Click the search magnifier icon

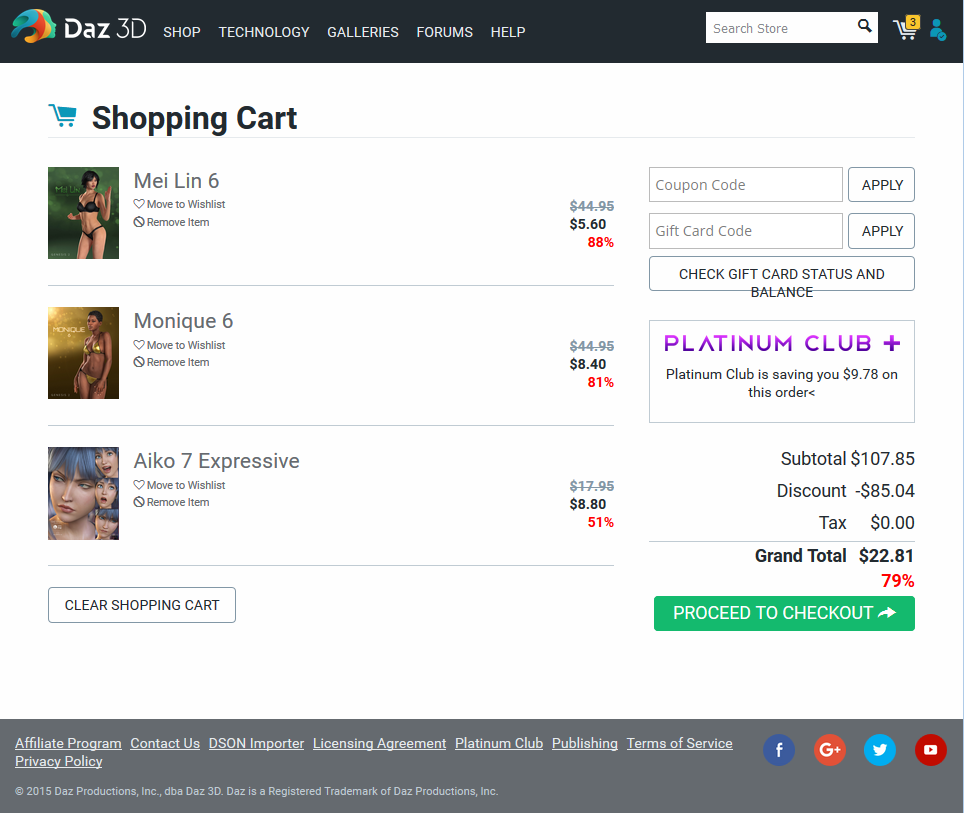(865, 27)
